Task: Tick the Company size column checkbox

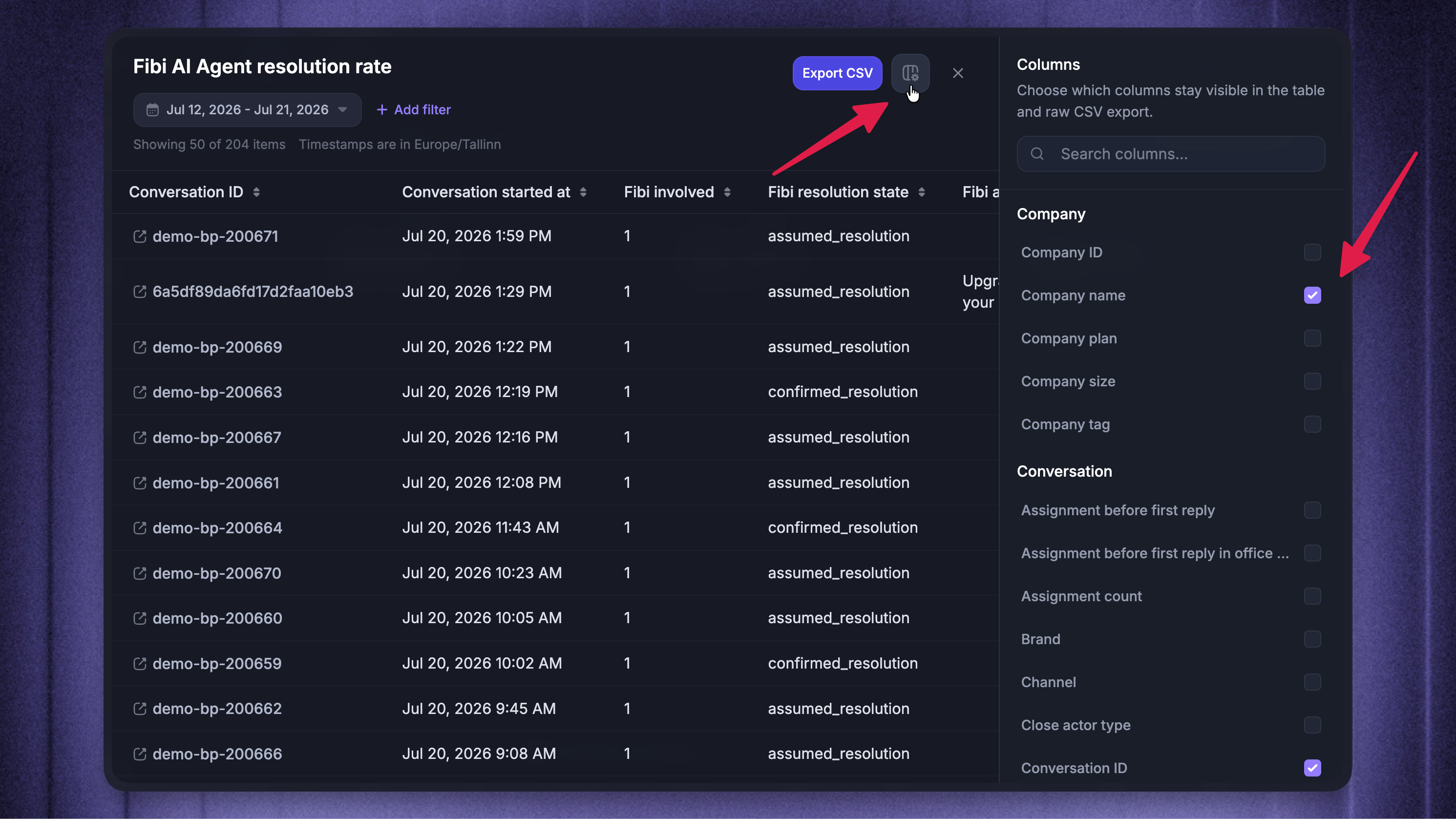Action: tap(1312, 381)
